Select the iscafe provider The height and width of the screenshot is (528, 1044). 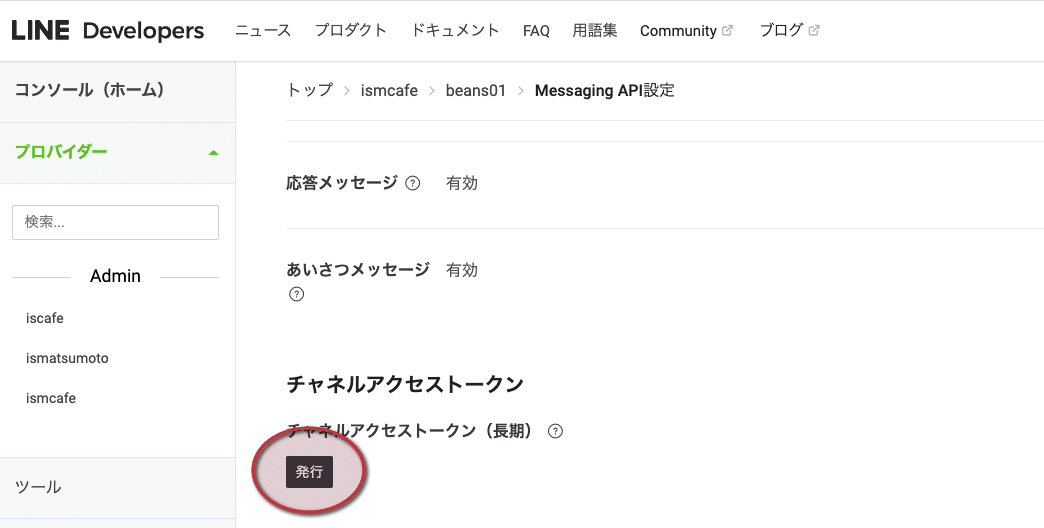click(45, 318)
